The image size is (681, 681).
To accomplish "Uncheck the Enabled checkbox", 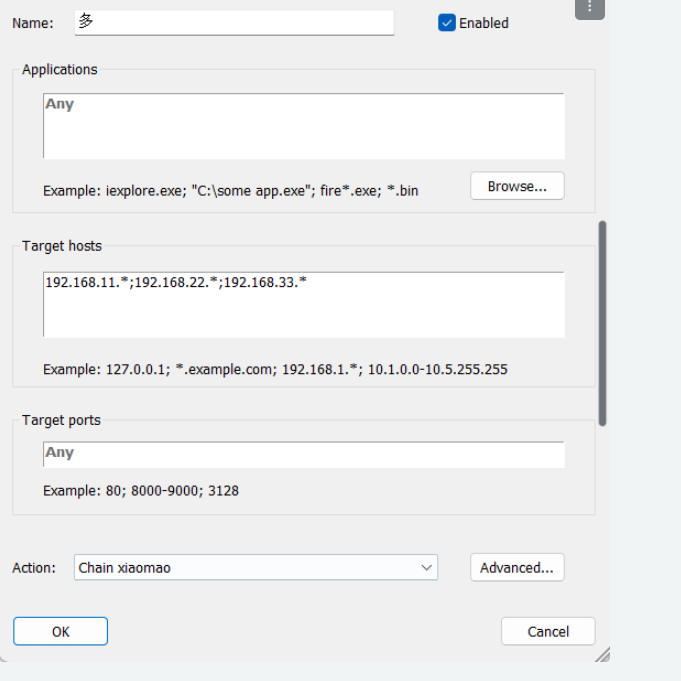I will click(x=447, y=23).
